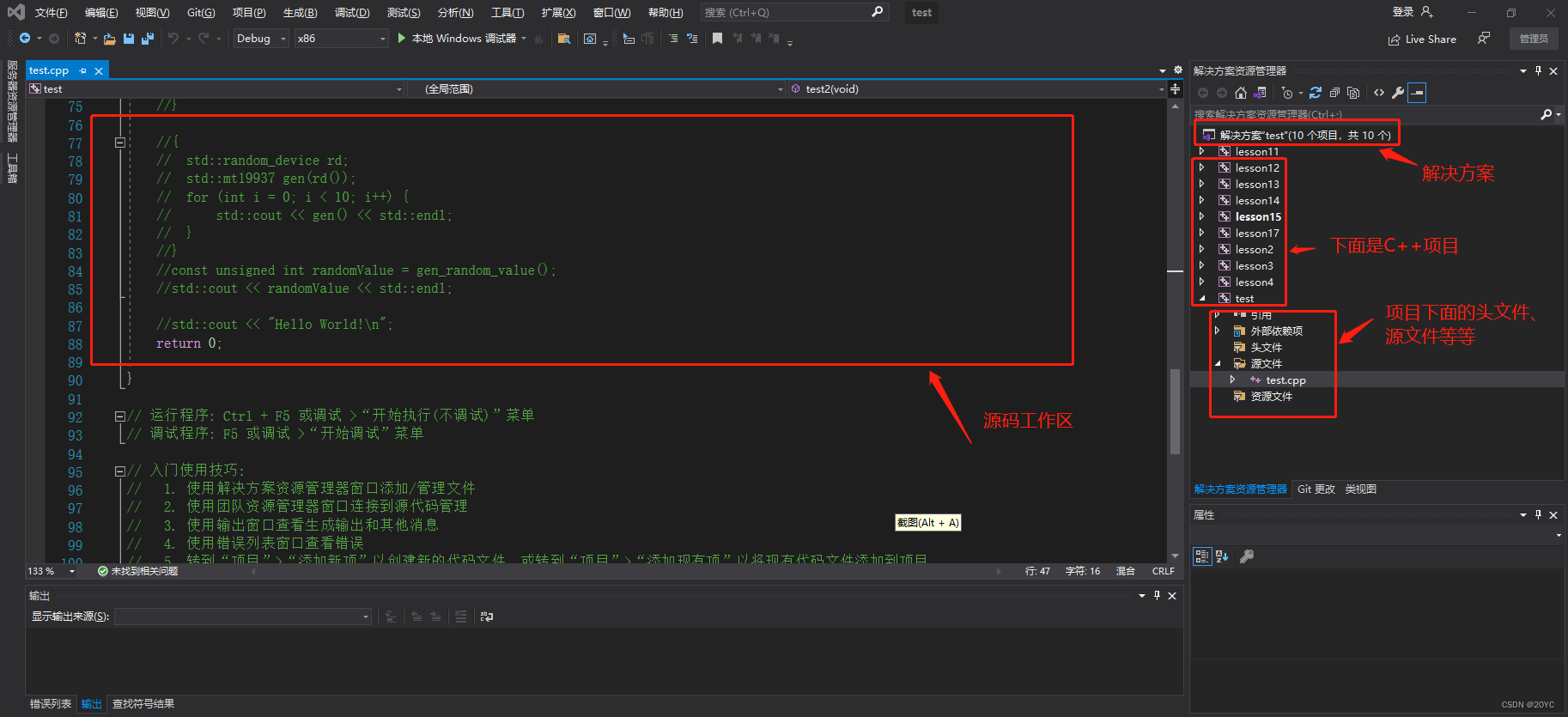The height and width of the screenshot is (717, 1568).
Task: Collapse comment block at line 95
Action: (x=120, y=471)
